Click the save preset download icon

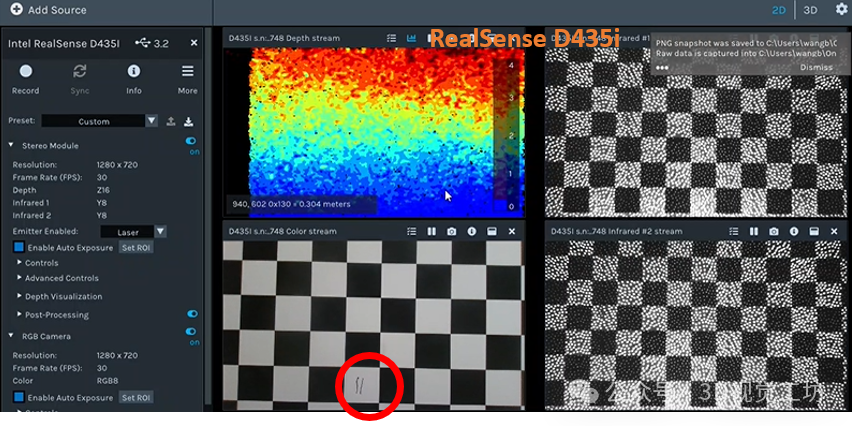189,121
